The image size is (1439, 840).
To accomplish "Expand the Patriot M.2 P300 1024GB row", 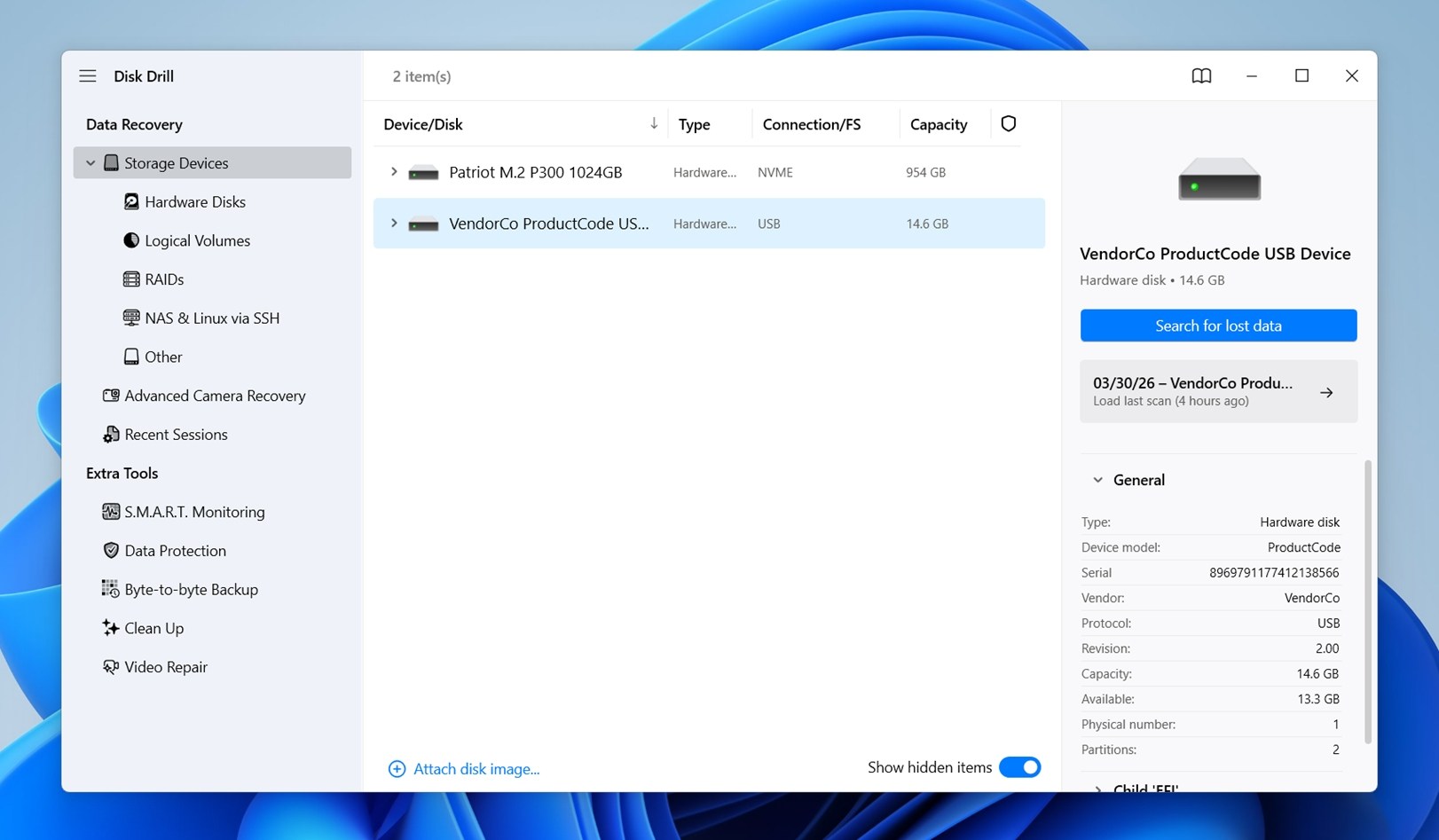I will 394,172.
